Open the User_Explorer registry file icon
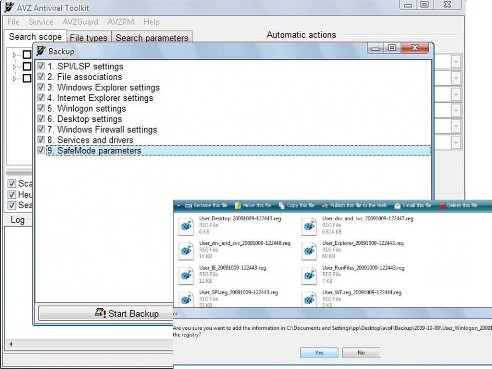492x369 pixels. point(309,251)
